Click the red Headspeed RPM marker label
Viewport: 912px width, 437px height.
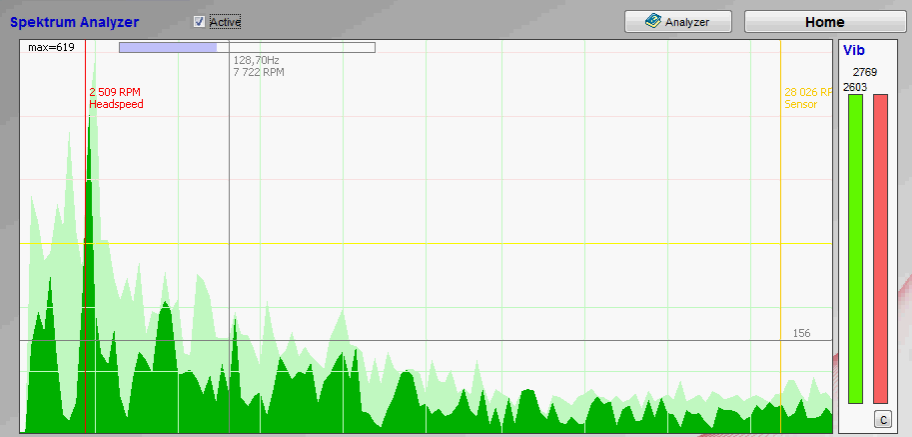(x=115, y=98)
